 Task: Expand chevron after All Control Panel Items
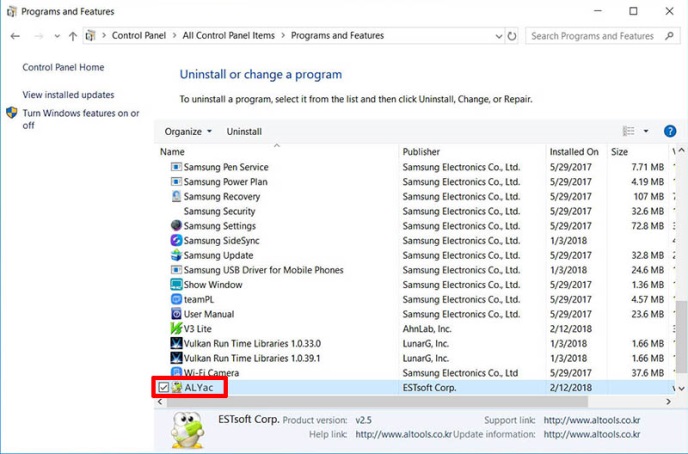(x=283, y=36)
